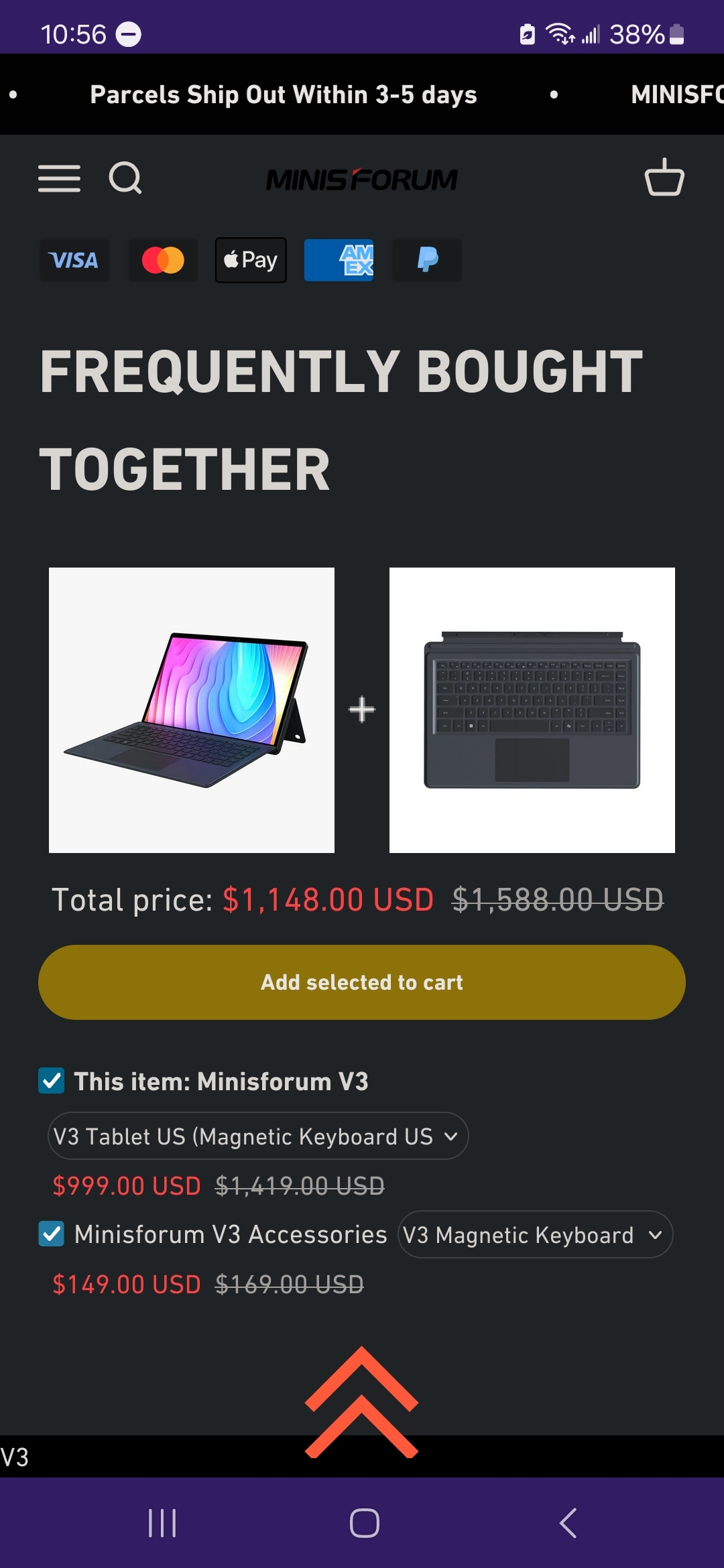This screenshot has height=1568, width=724.
Task: Expand V3 Magnetic Keyboard variant dropdown
Action: pos(535,1234)
